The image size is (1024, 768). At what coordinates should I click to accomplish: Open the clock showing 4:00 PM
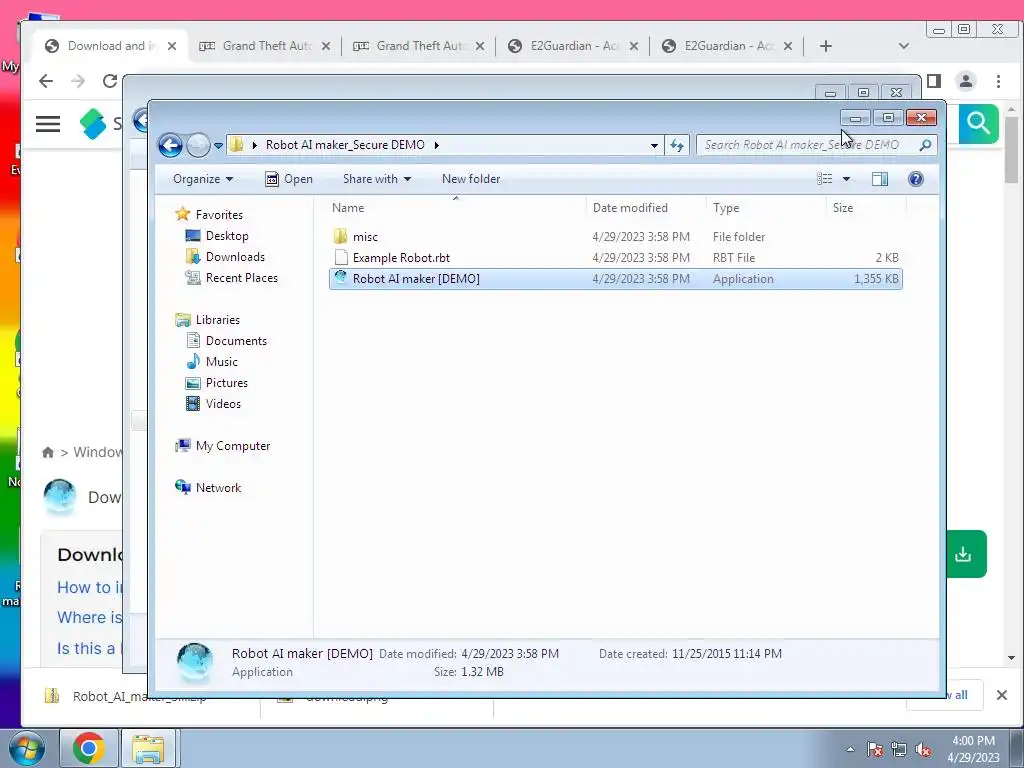973,749
